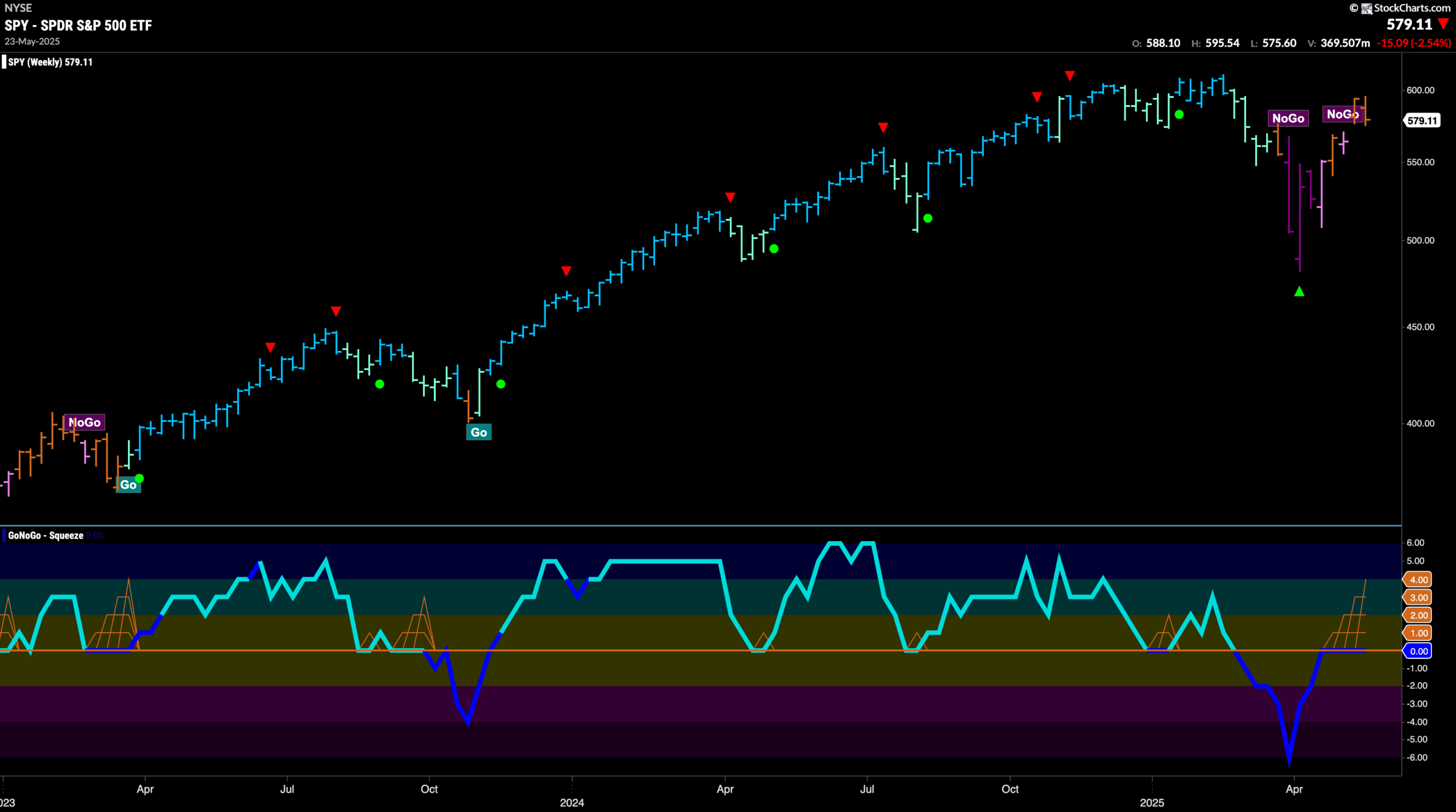Click the Apr label near the chart's right end
Viewport: 1456px width, 812px height.
[x=1294, y=789]
